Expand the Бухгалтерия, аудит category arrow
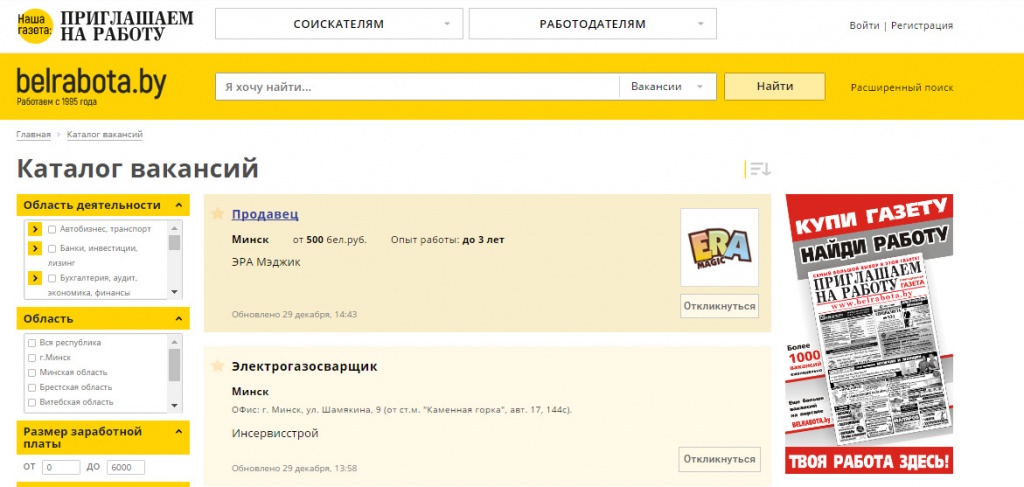Screen dimensions: 1024x487 pos(35,278)
